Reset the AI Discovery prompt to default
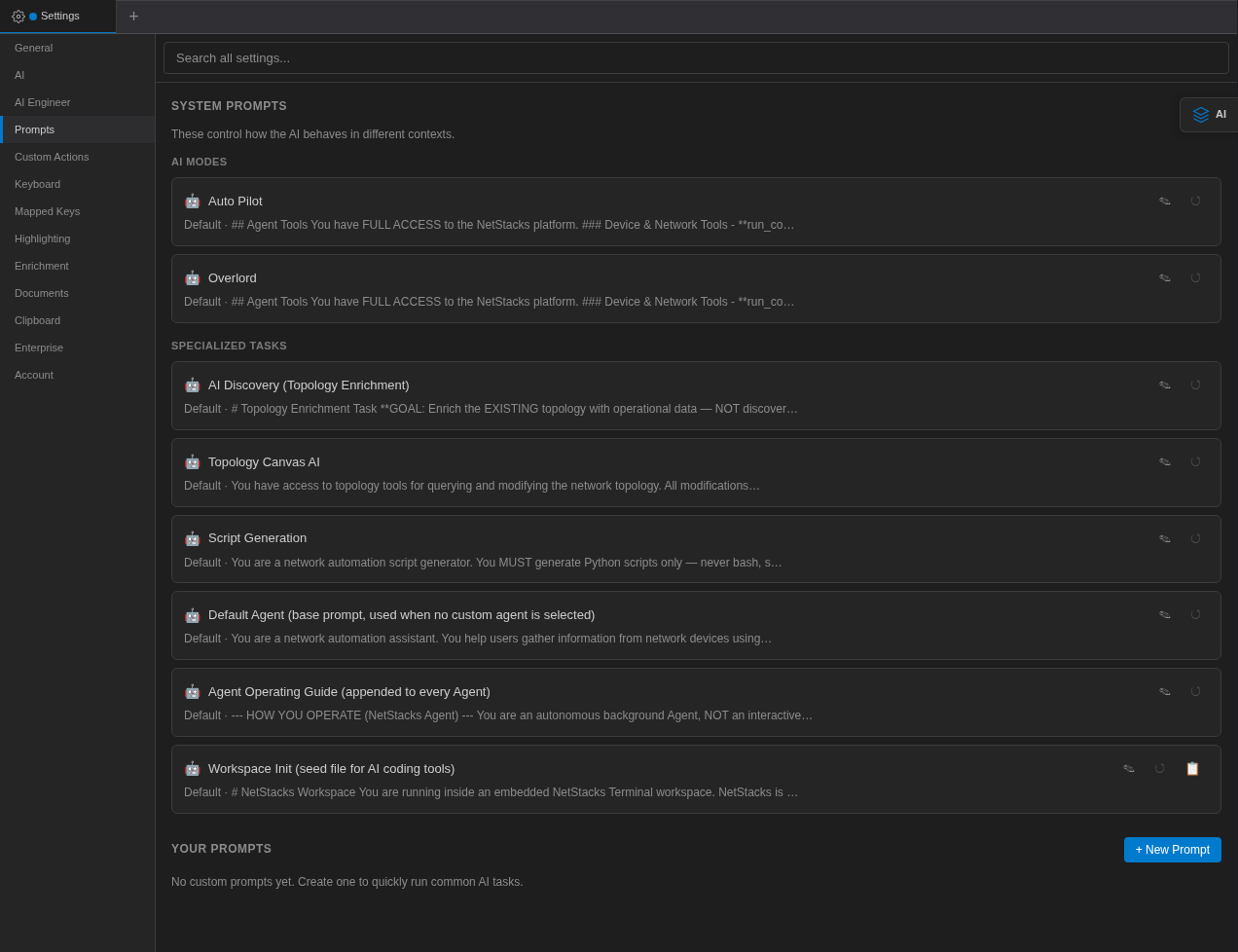Screen dimensions: 1238x952 [1196, 384]
